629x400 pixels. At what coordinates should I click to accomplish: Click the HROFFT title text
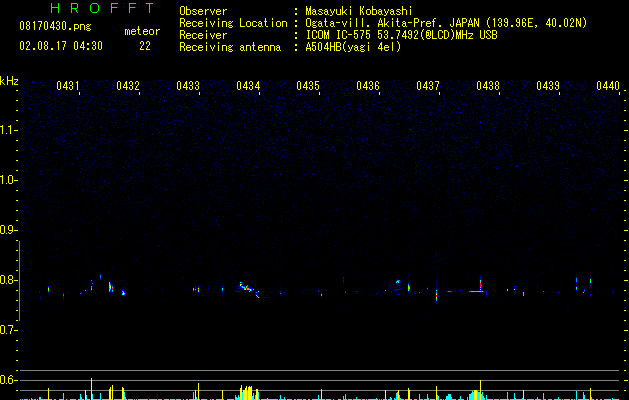[102, 8]
